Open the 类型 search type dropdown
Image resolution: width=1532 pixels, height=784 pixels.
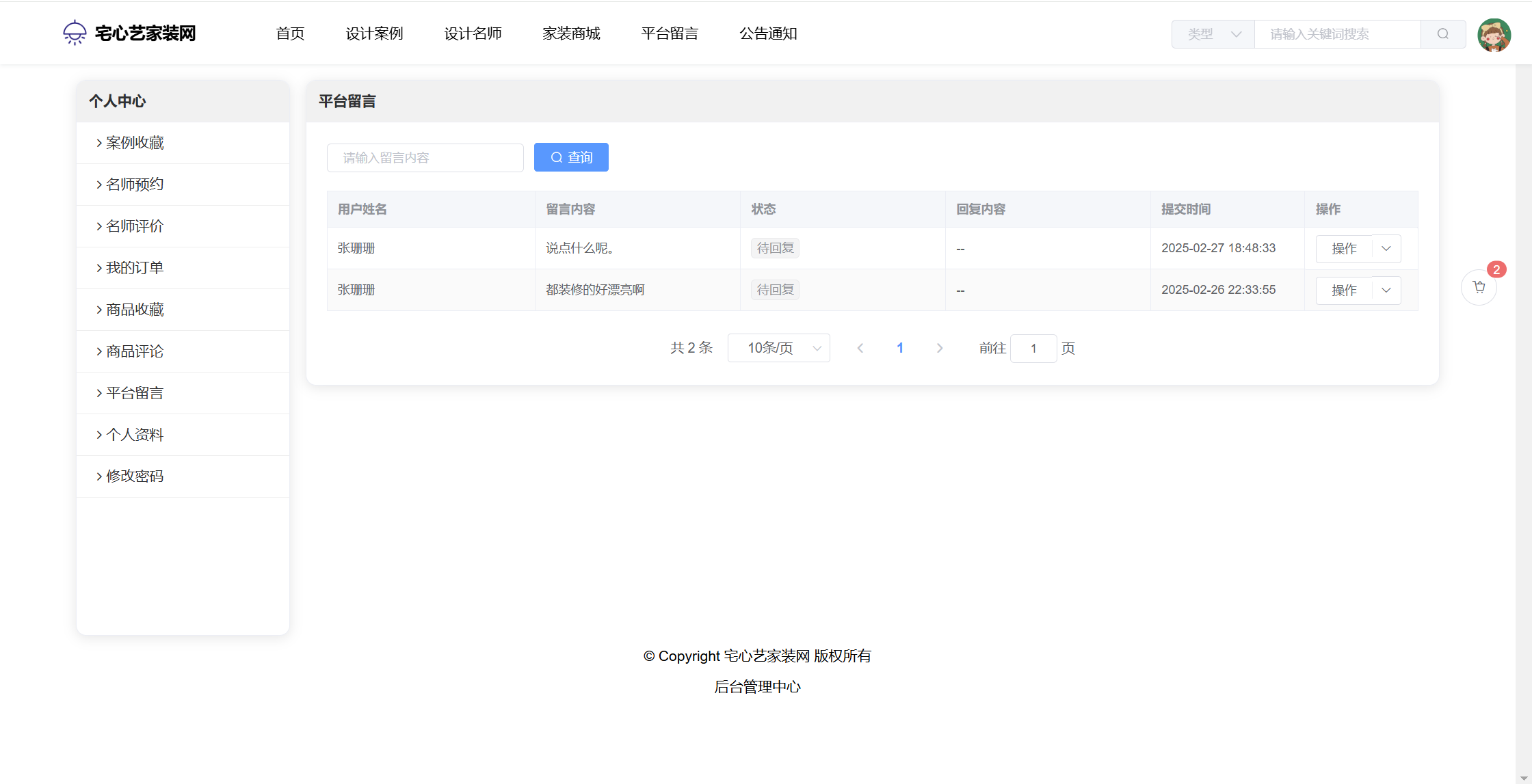1213,34
